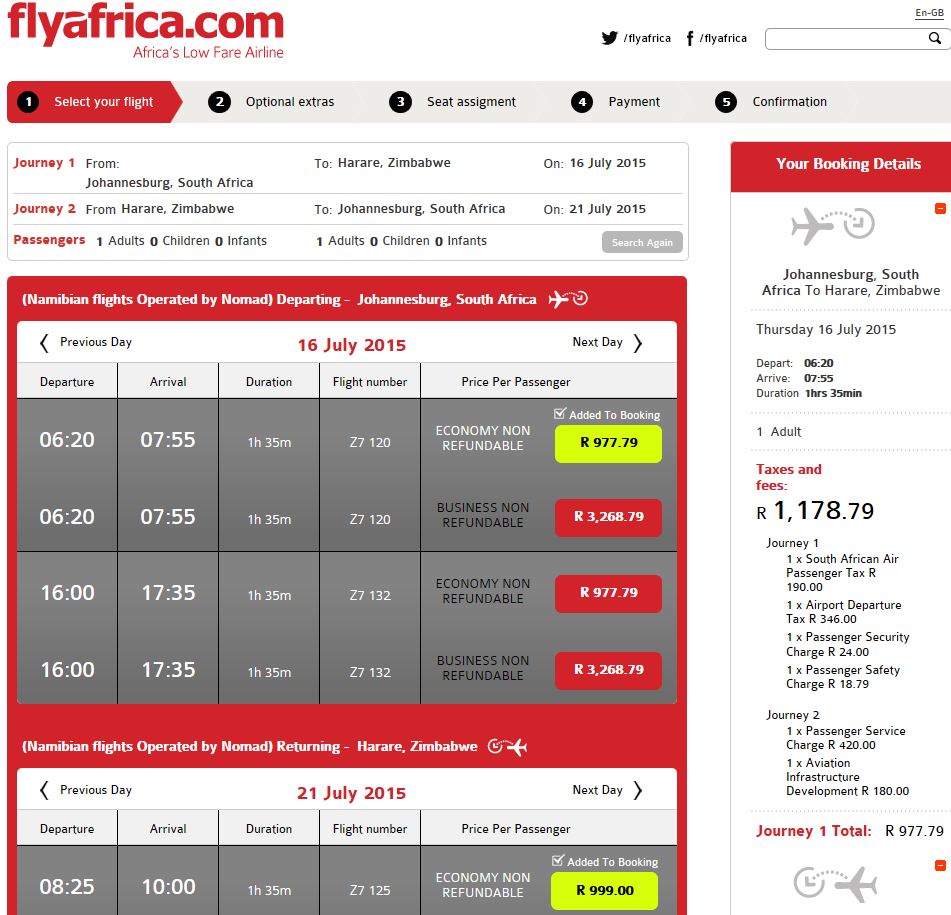Open the flyafrica Twitter icon

(x=609, y=38)
